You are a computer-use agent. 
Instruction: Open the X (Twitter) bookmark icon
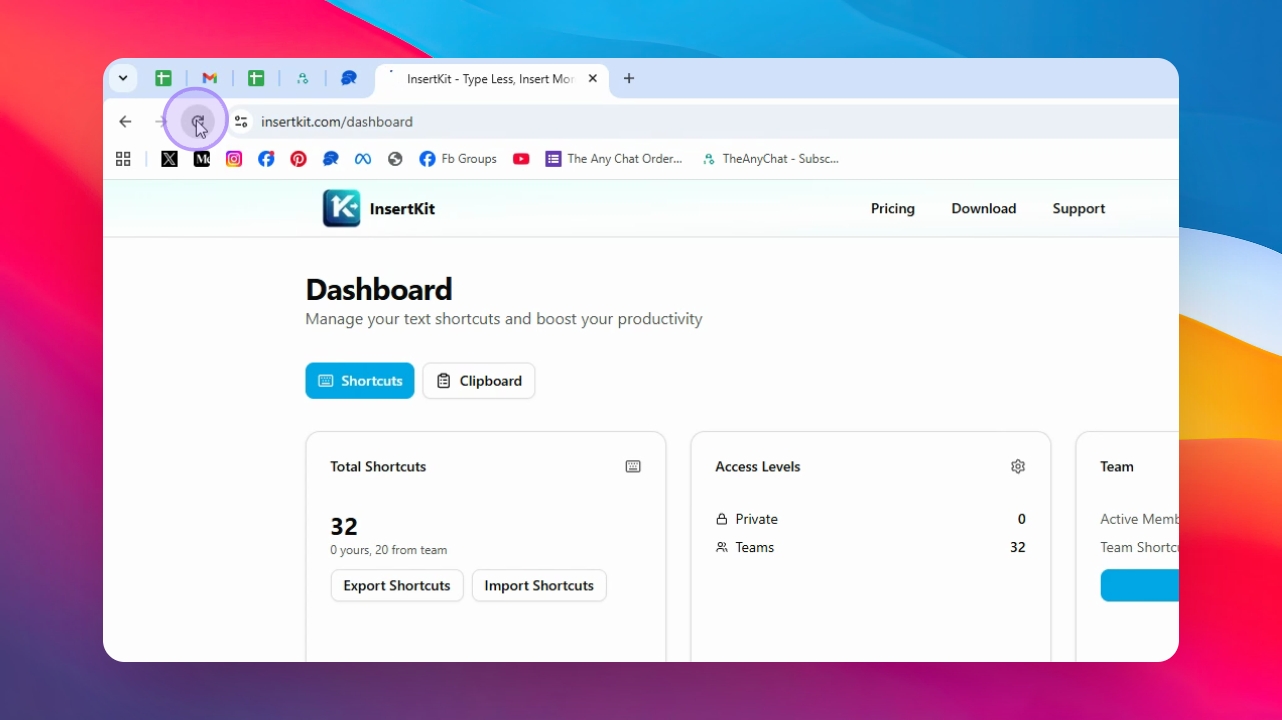point(169,159)
